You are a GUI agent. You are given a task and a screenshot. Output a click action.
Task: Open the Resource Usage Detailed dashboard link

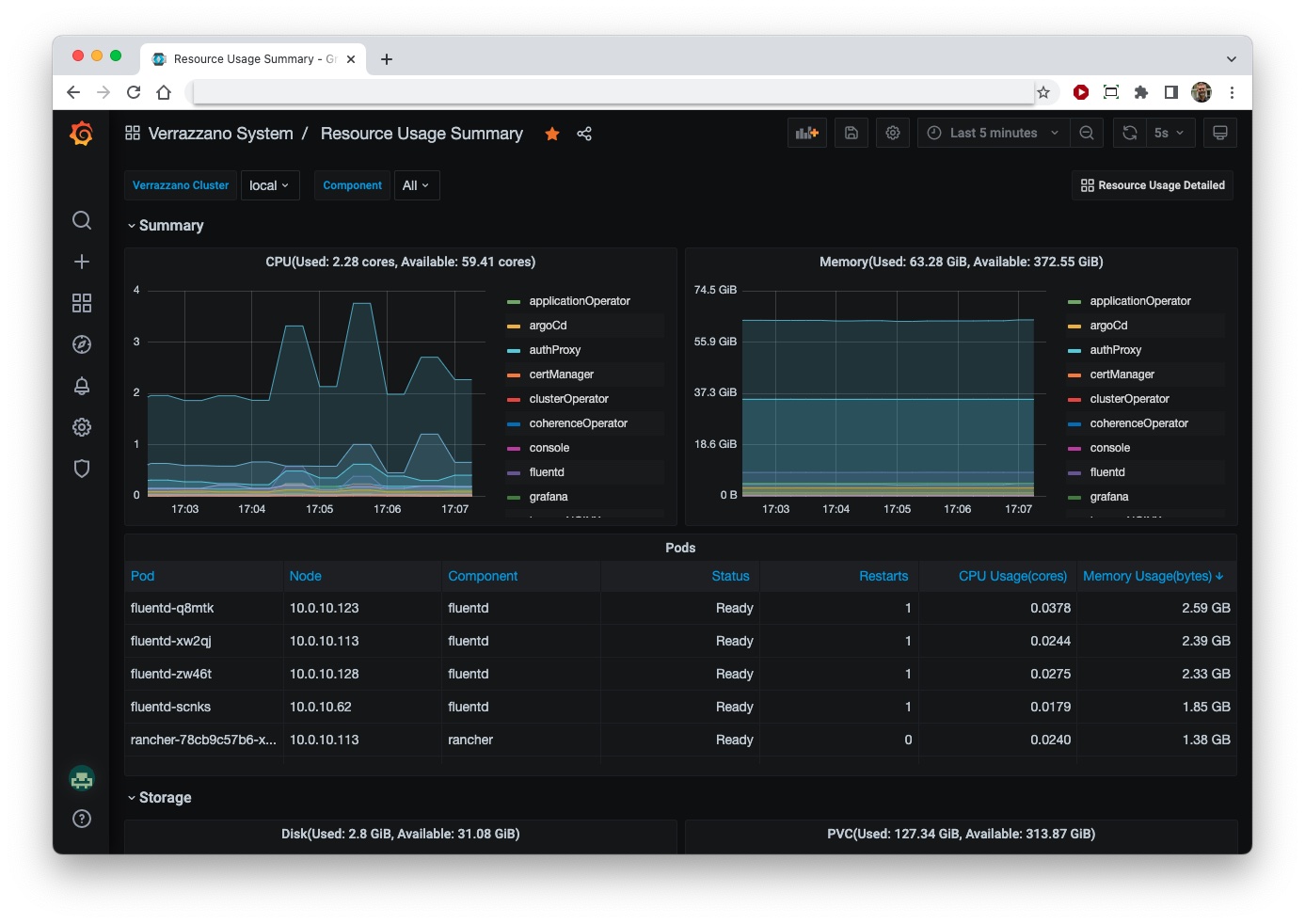click(1152, 185)
